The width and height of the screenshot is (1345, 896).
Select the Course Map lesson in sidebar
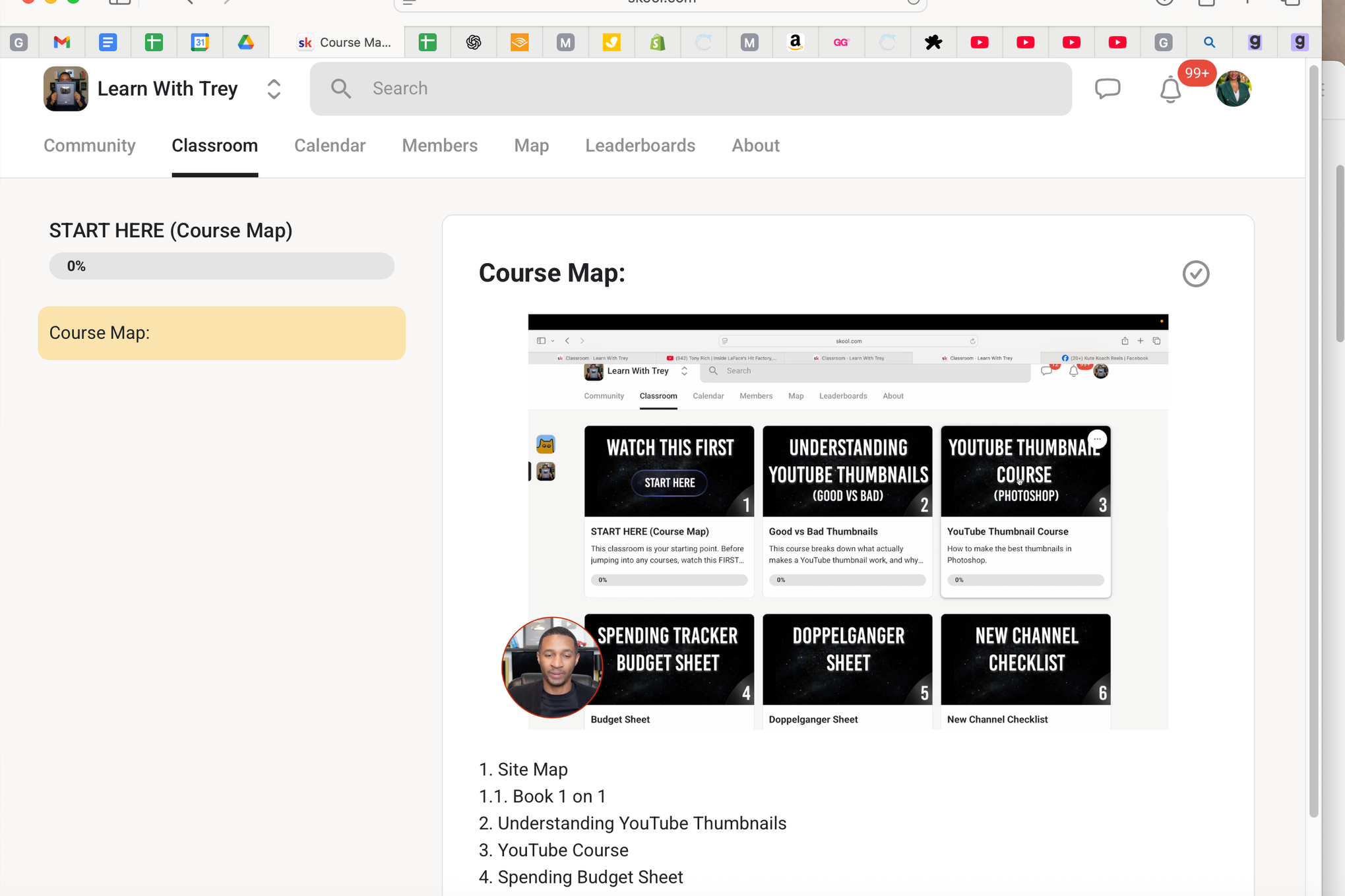click(x=222, y=333)
